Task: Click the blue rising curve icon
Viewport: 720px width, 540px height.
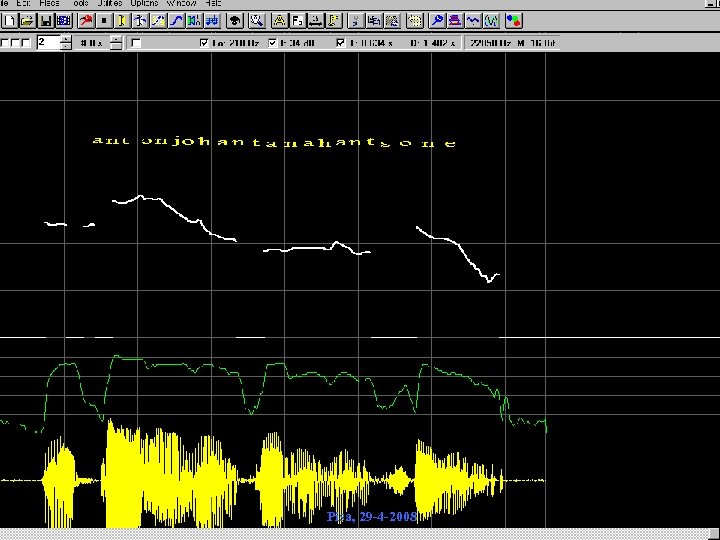Action: tap(176, 21)
